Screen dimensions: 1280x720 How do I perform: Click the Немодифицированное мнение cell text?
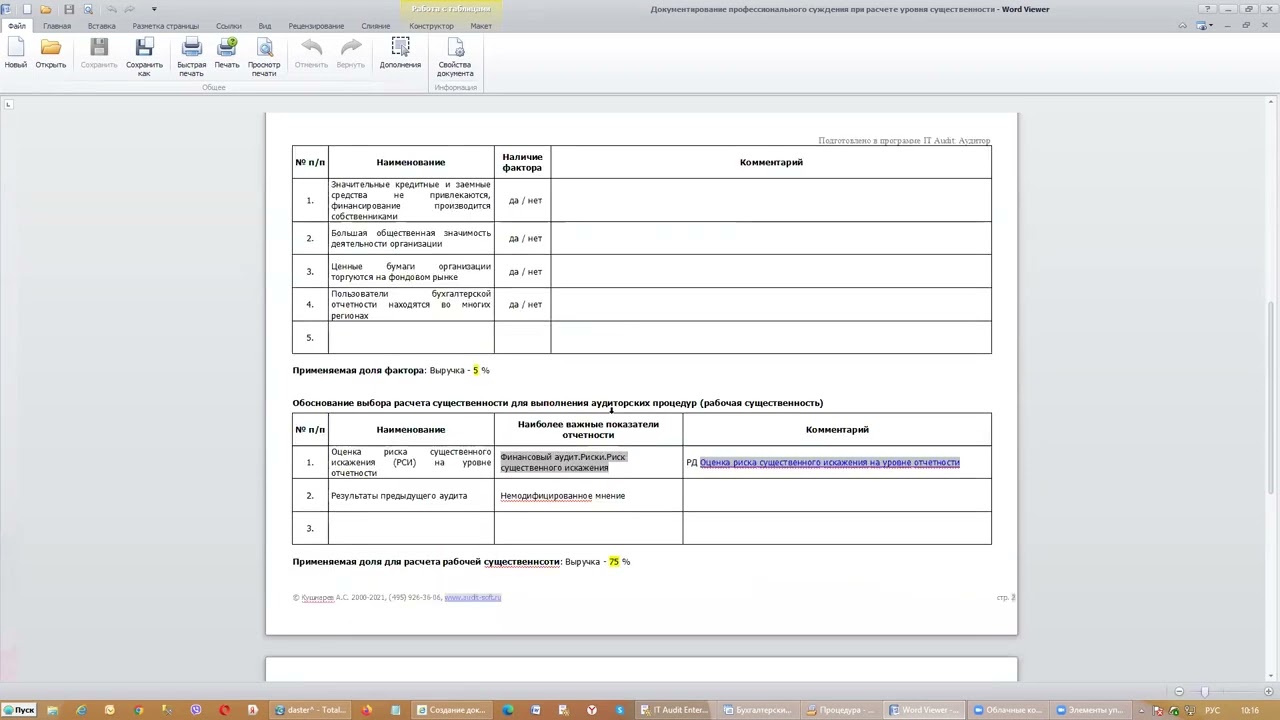point(563,495)
